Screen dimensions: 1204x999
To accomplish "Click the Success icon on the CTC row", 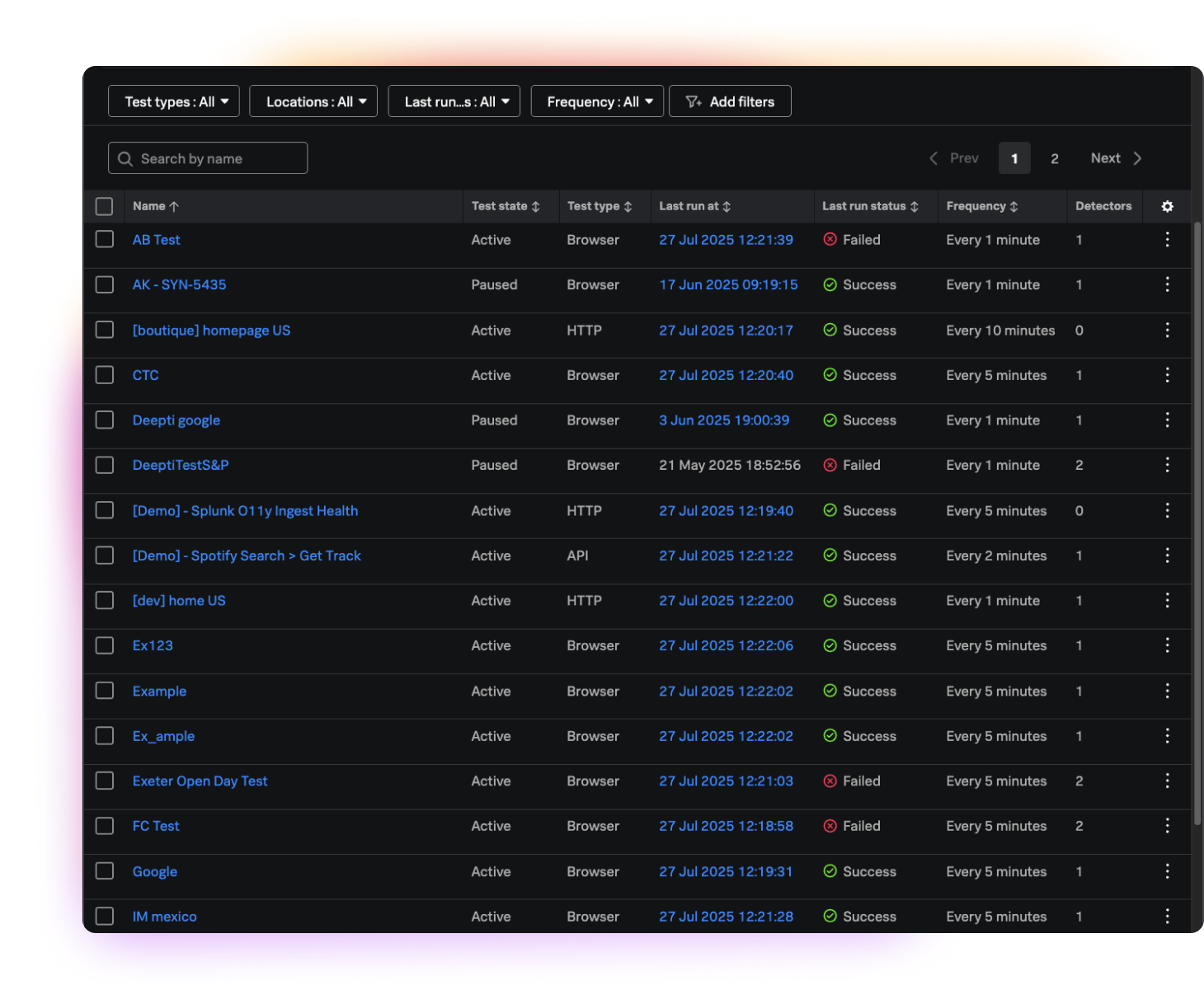I will (x=830, y=375).
